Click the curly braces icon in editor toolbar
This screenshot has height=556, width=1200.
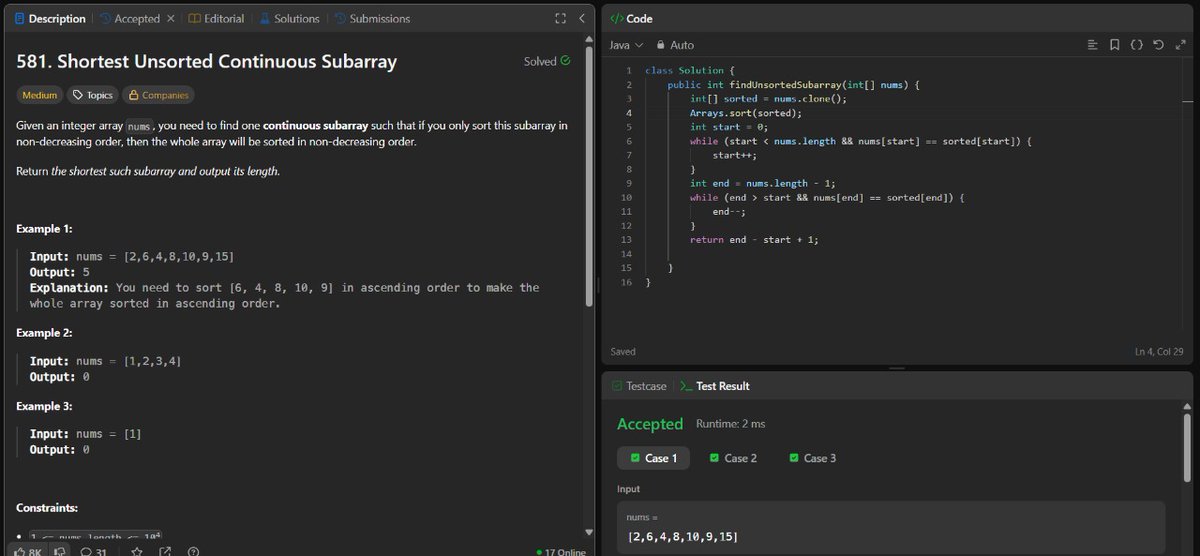tap(1137, 45)
